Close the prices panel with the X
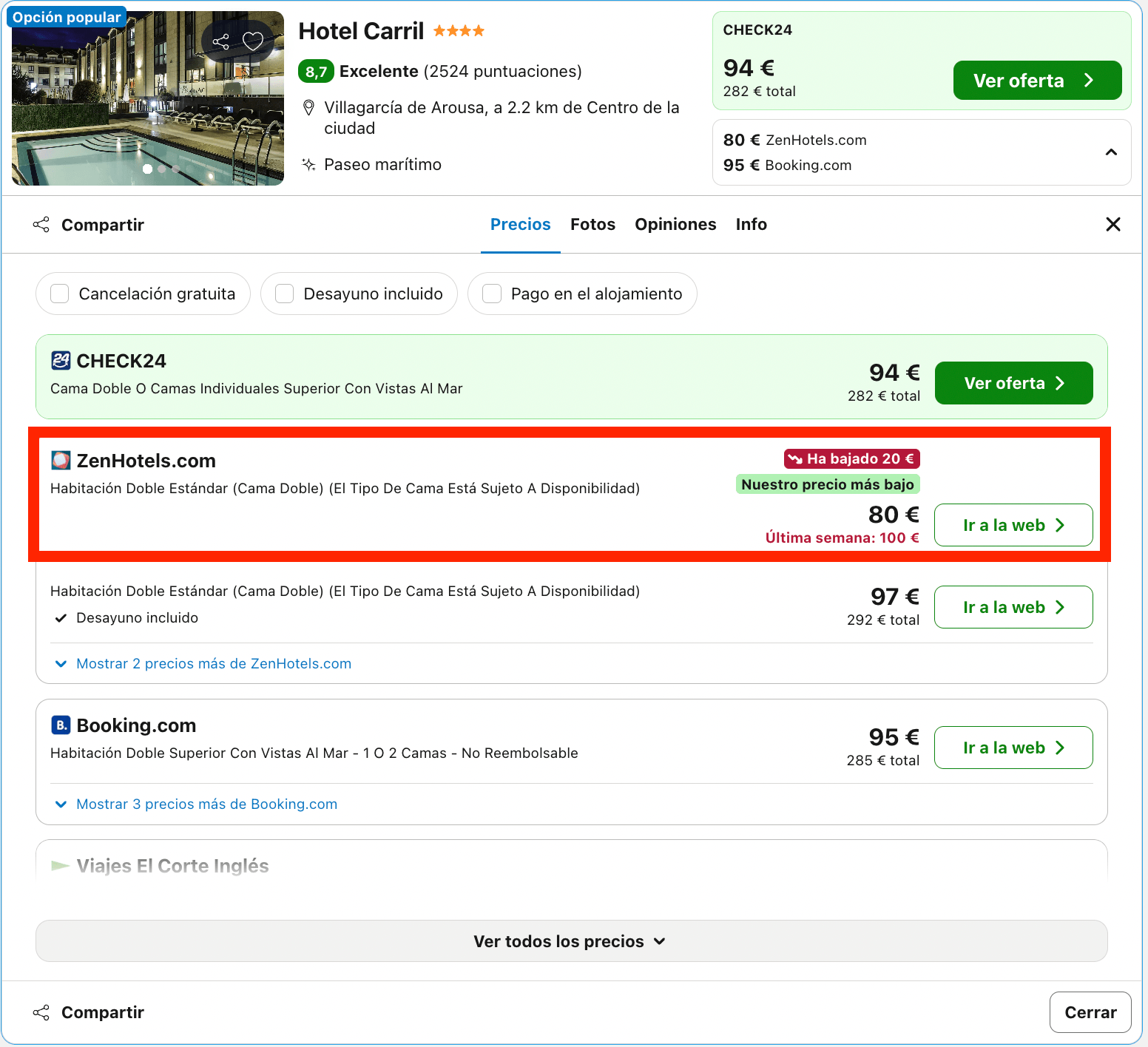This screenshot has width=1148, height=1047. (1113, 224)
